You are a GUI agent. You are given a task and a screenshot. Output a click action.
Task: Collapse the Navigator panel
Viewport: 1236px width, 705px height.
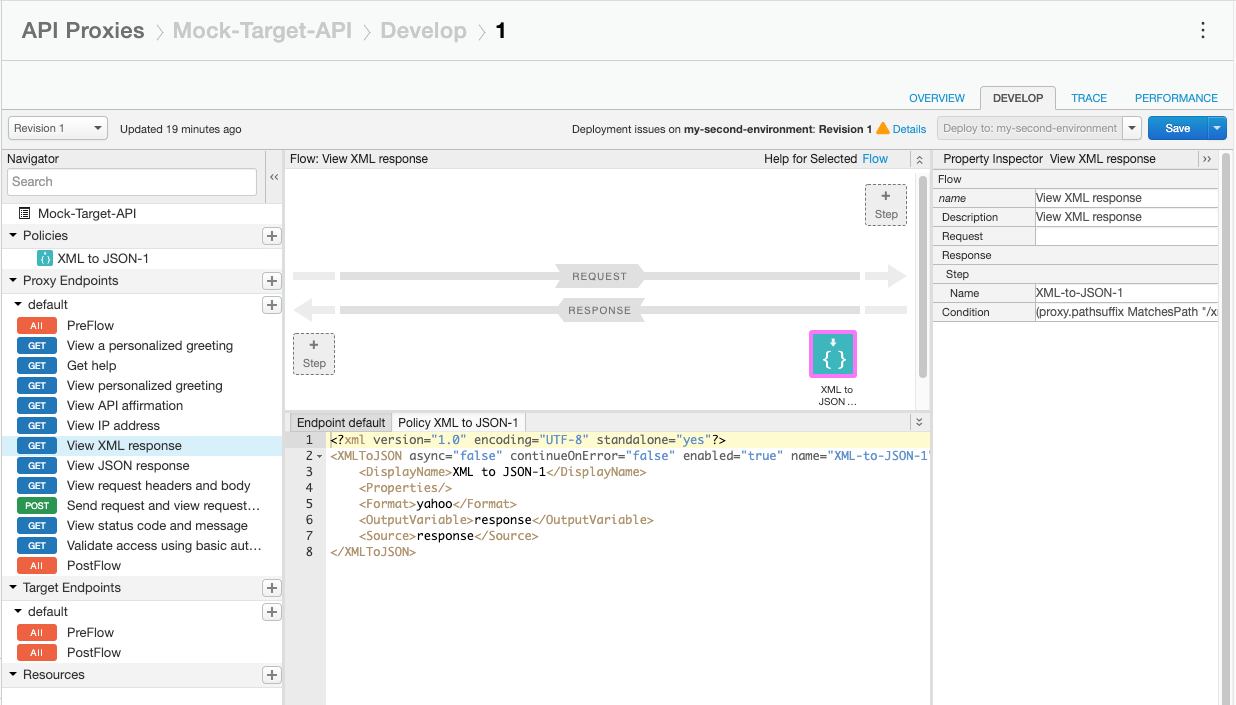coord(274,176)
